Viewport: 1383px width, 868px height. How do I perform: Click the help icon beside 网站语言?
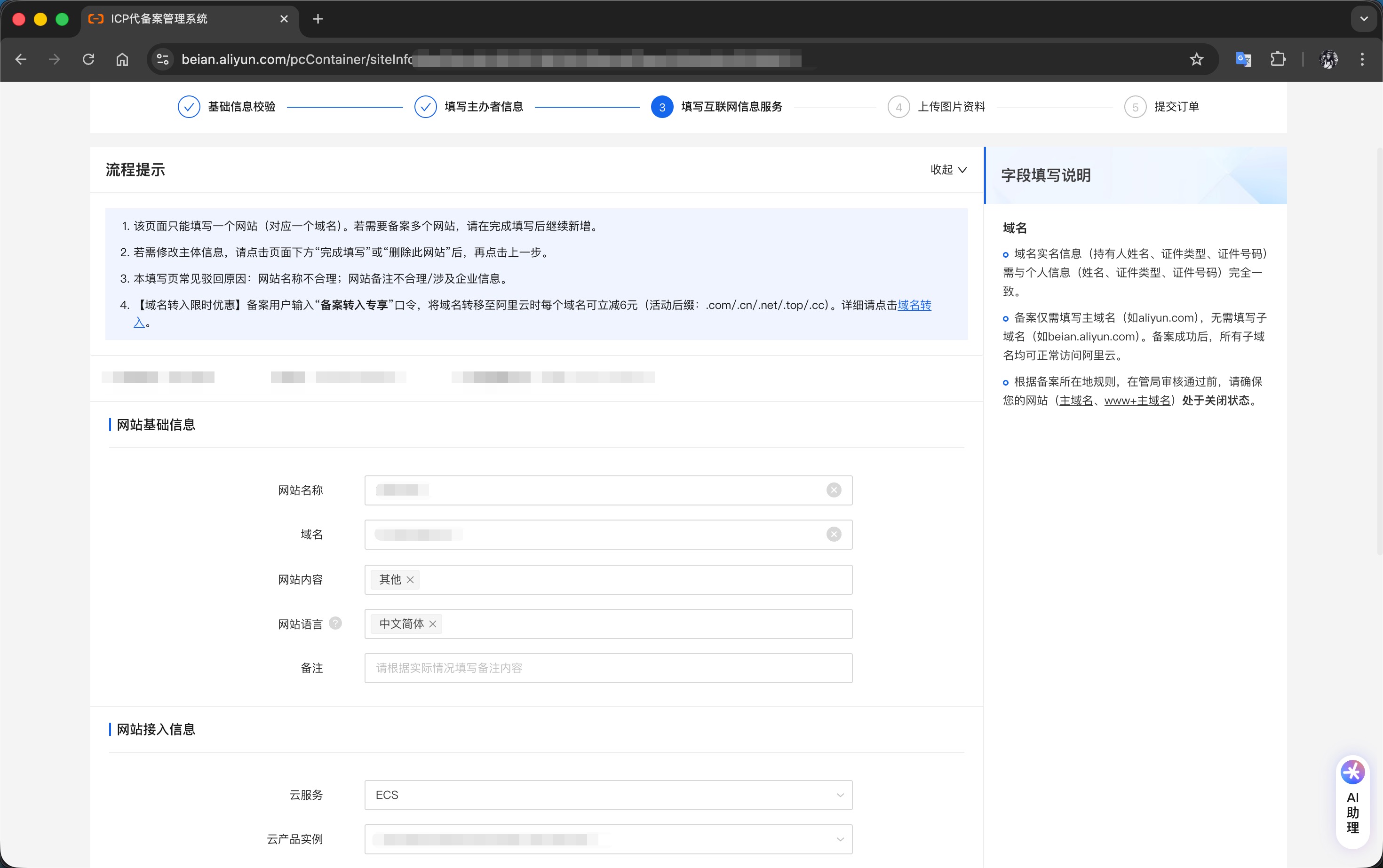pyautogui.click(x=335, y=623)
